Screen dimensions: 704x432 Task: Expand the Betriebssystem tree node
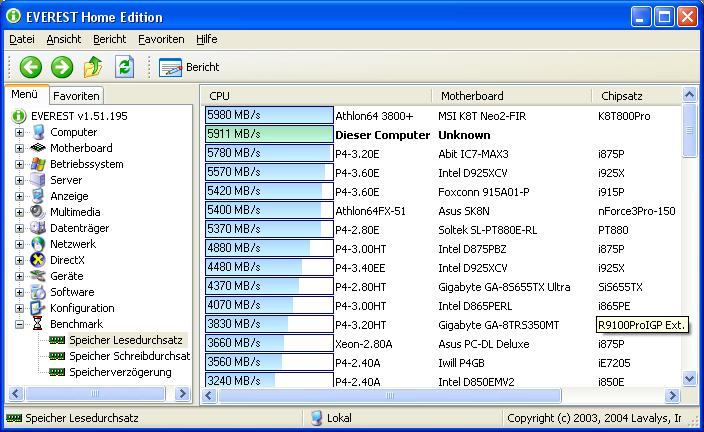[x=19, y=164]
